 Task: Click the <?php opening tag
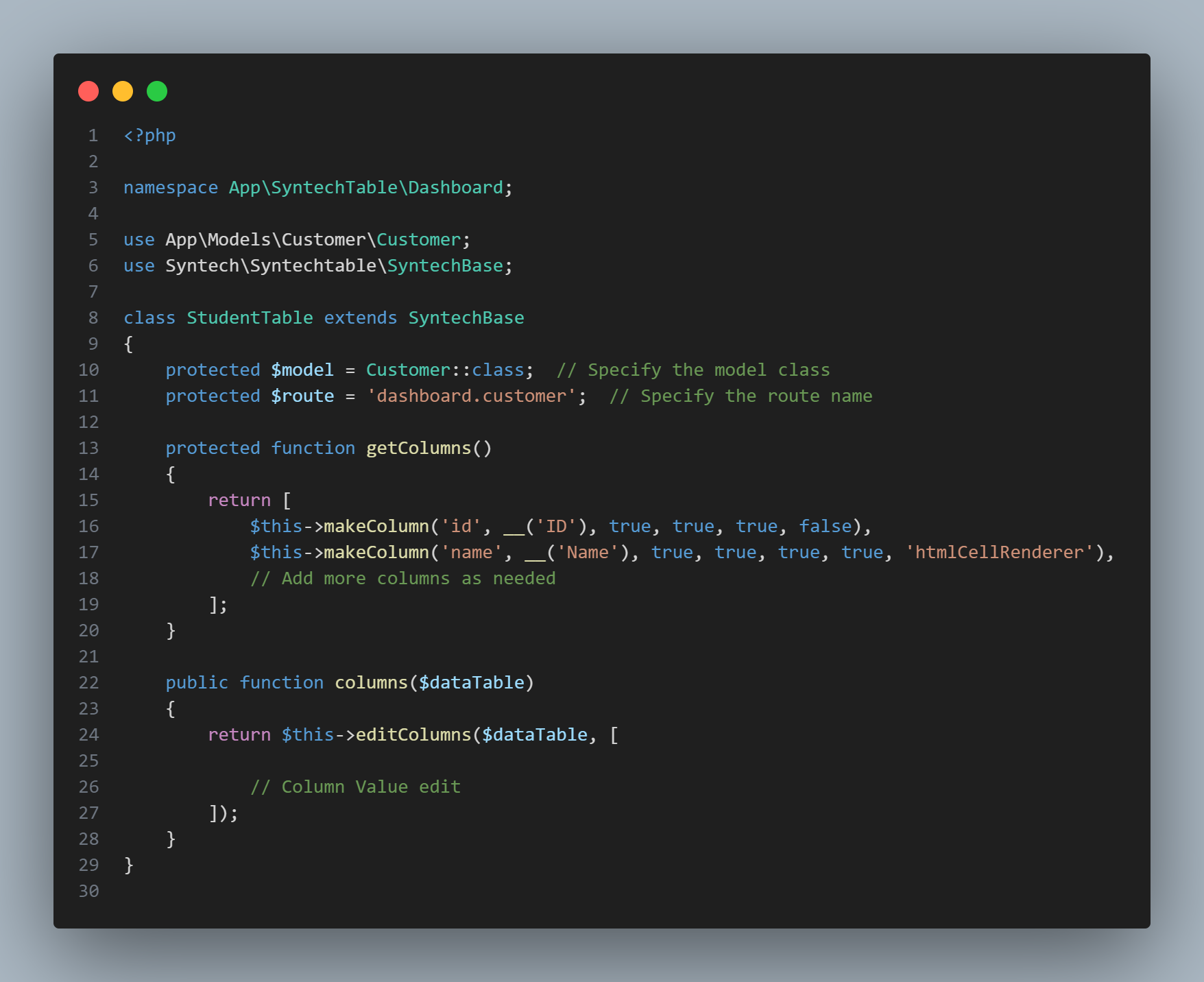coord(149,136)
